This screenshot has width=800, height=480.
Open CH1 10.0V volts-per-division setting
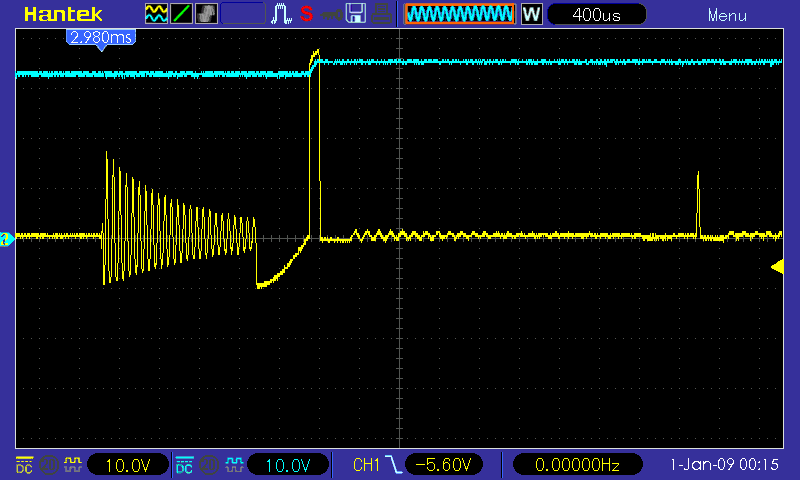[128, 465]
